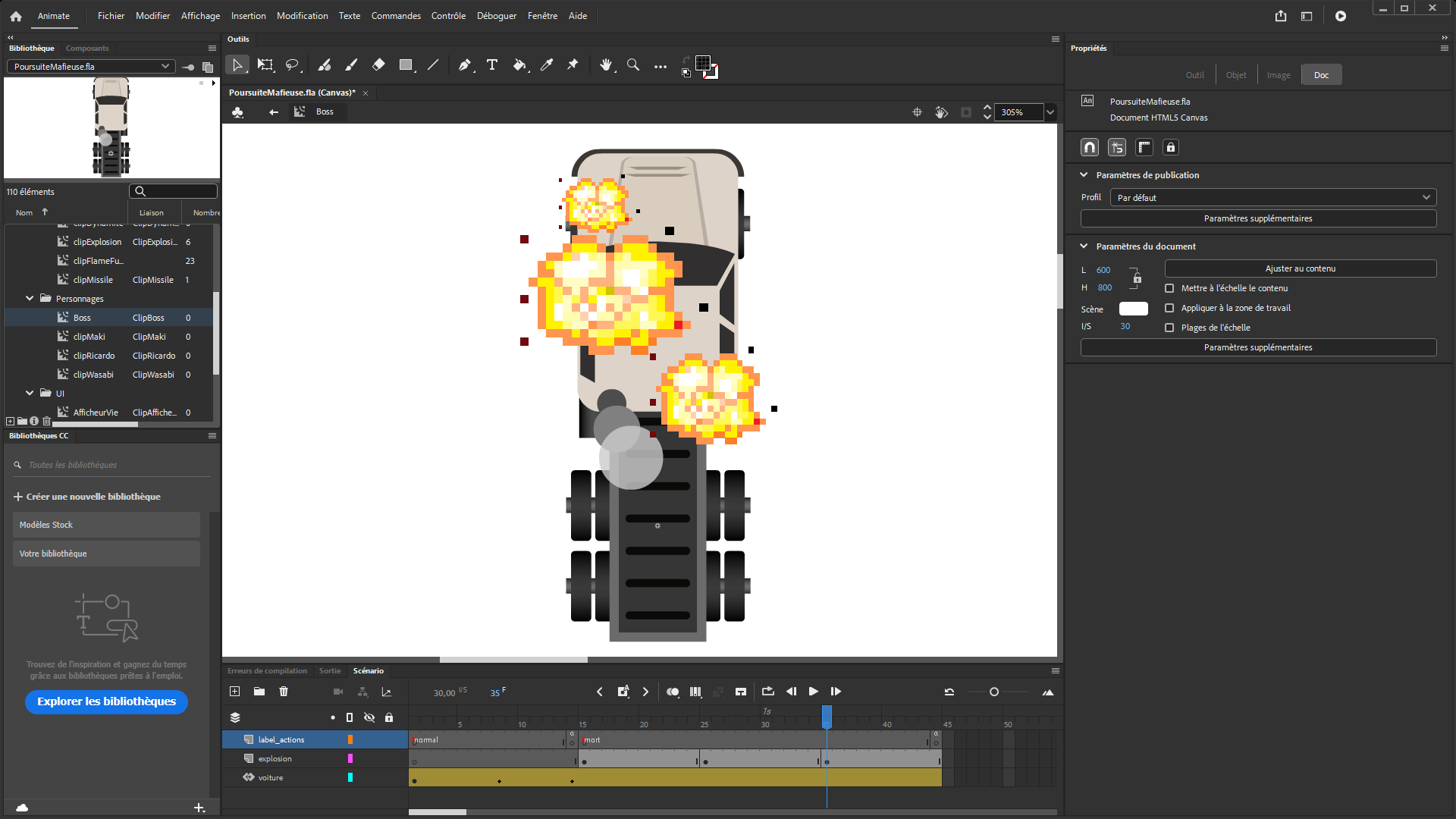Activate the Text tool
This screenshot has height=819, width=1456.
pyautogui.click(x=492, y=65)
